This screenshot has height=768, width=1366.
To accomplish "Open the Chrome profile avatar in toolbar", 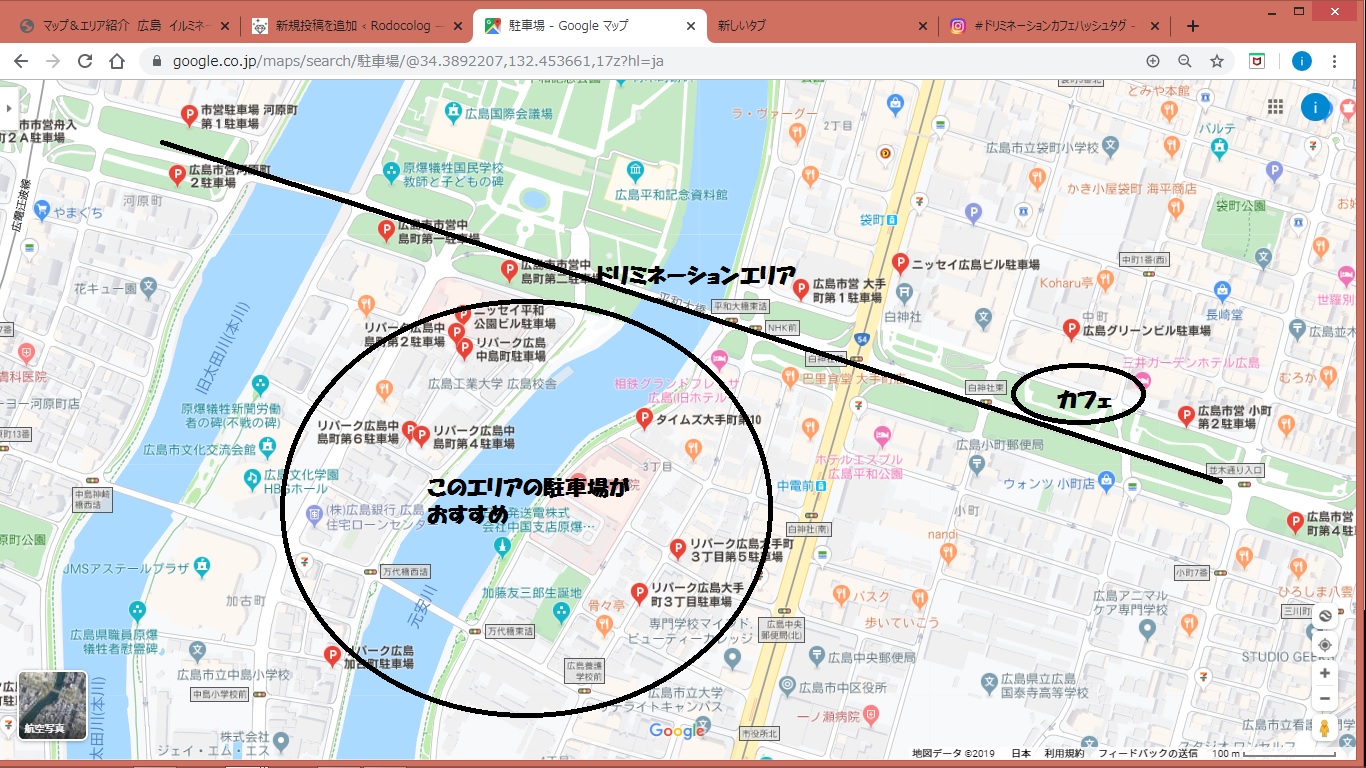I will 1301,61.
